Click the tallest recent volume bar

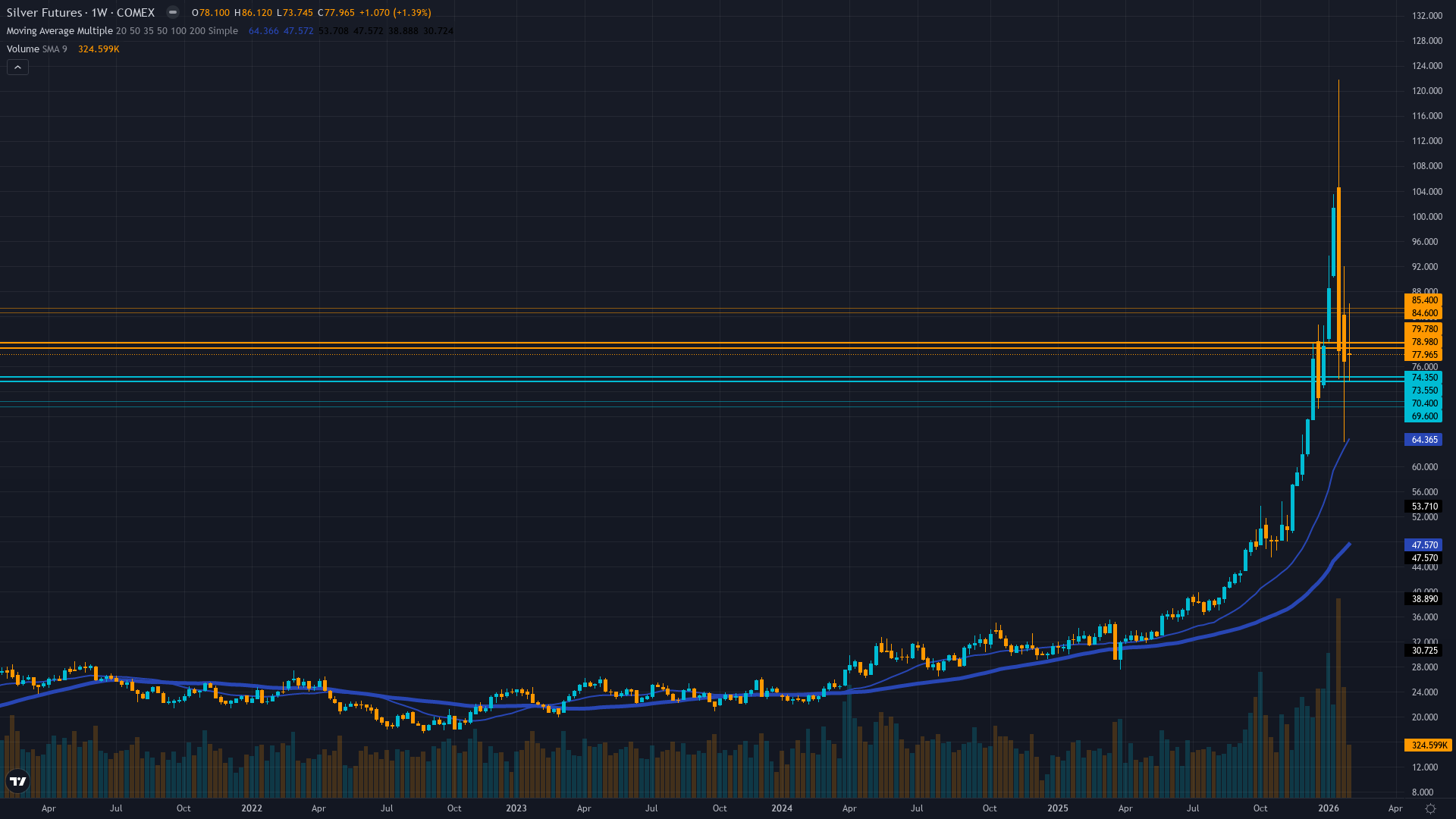[1338, 682]
